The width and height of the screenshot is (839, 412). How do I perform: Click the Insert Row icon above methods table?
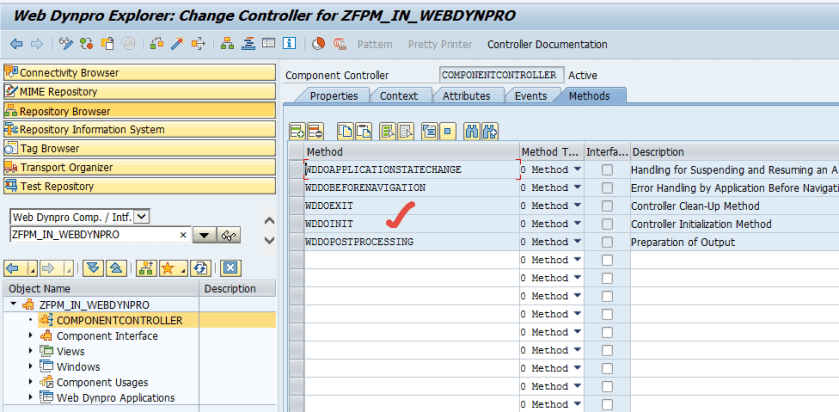[x=297, y=131]
